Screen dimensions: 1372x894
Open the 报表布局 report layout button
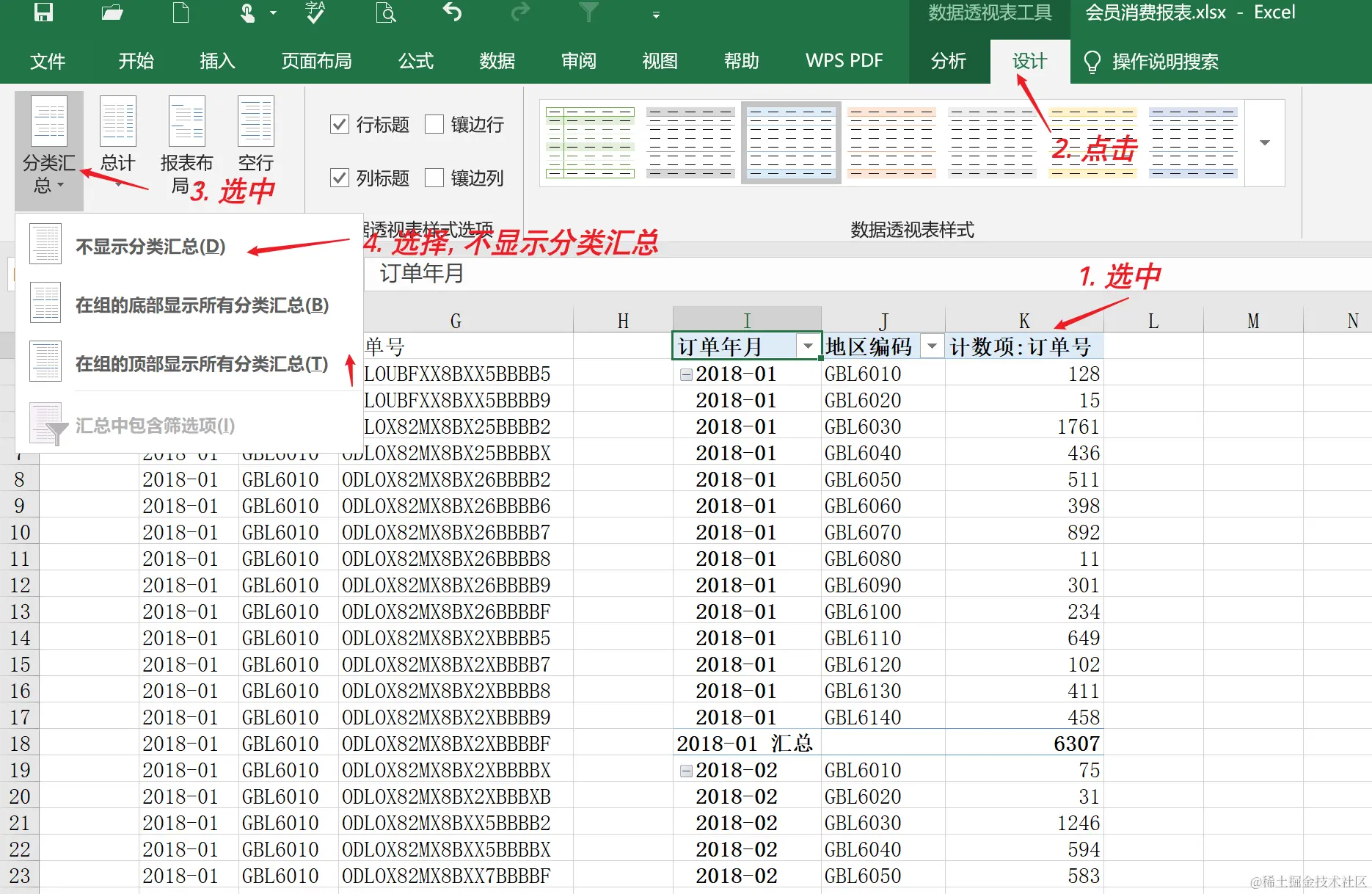[186, 145]
